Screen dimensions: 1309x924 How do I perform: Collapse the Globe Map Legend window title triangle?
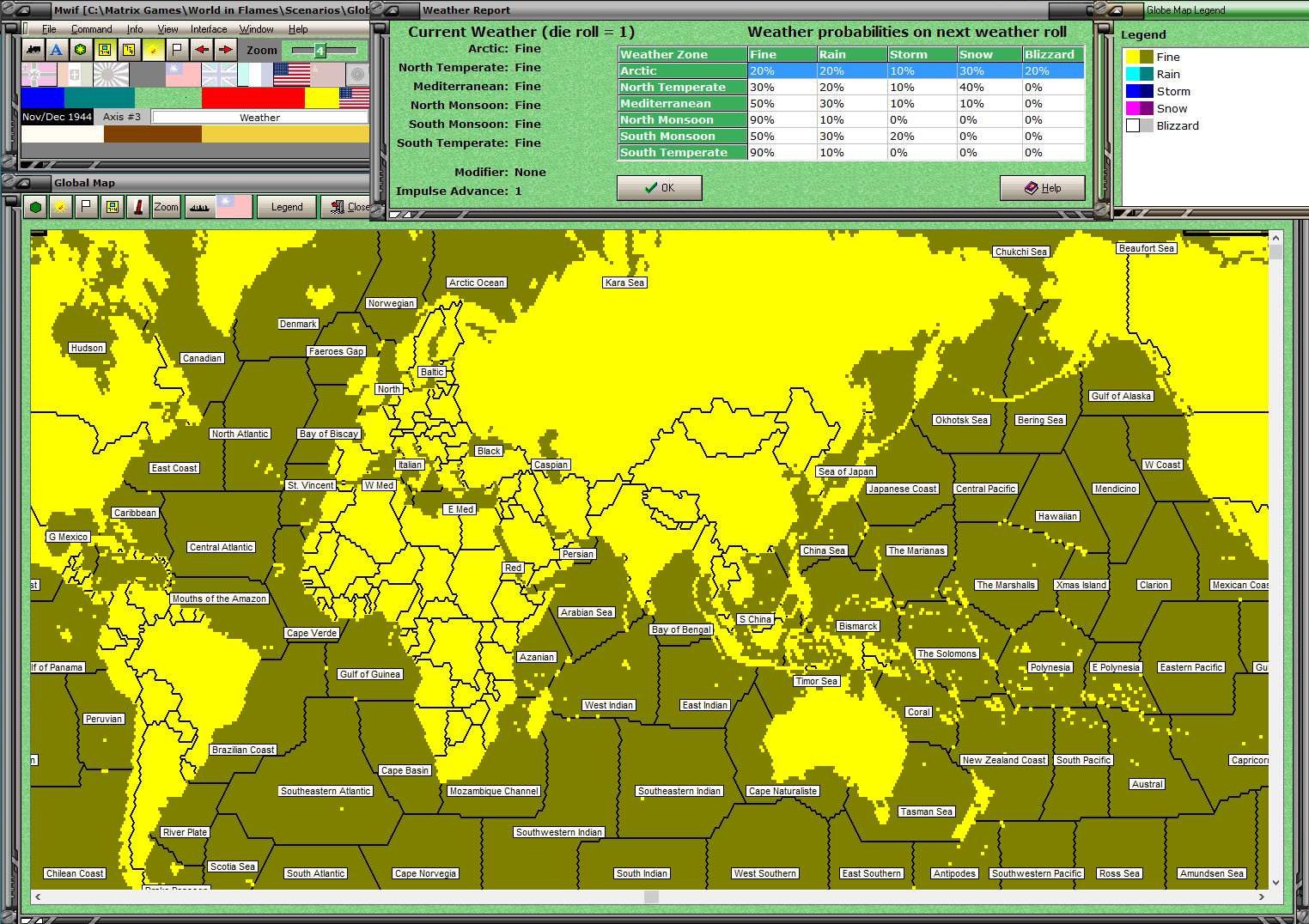[x=1115, y=10]
